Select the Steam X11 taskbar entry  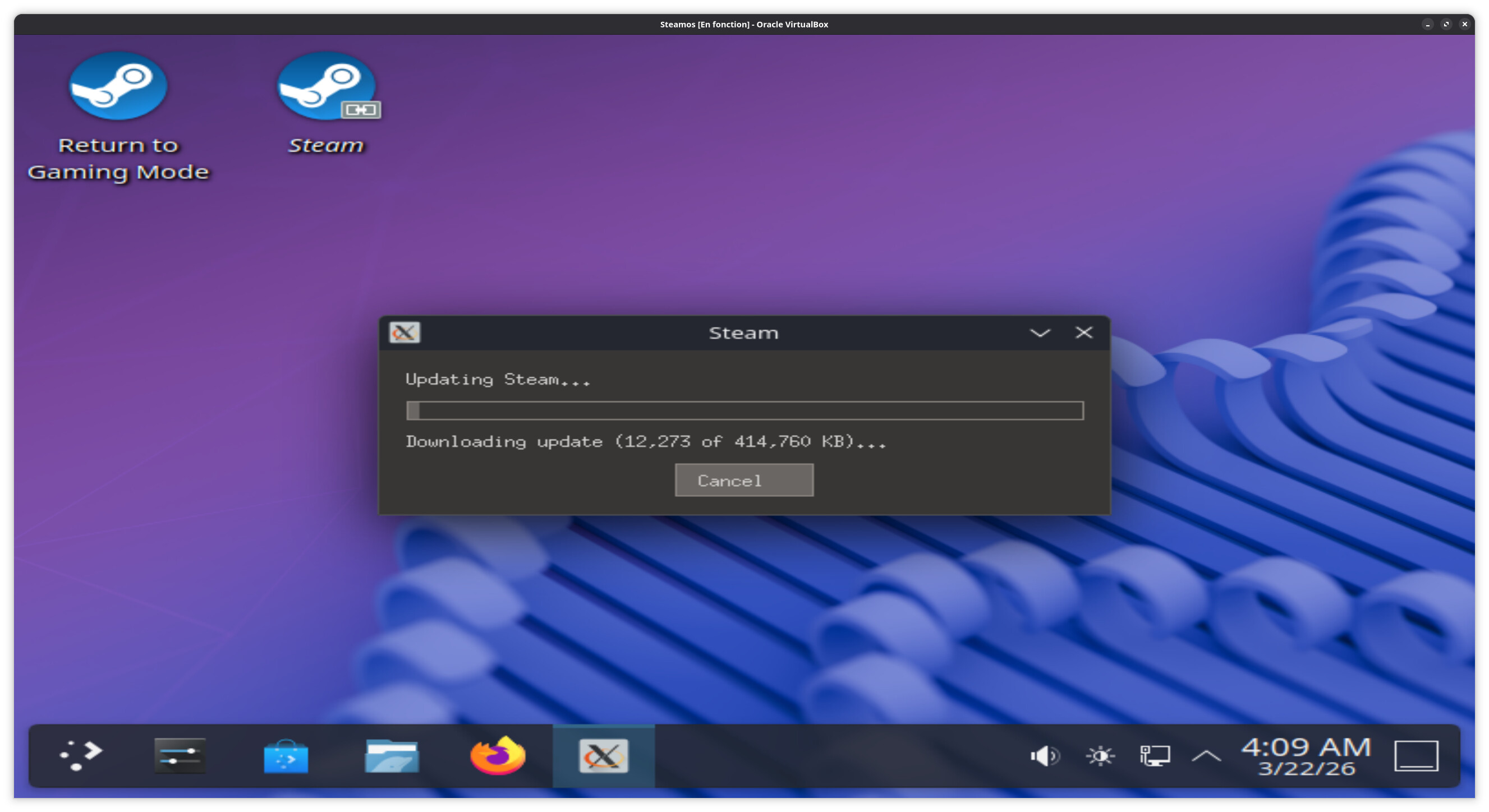point(603,755)
